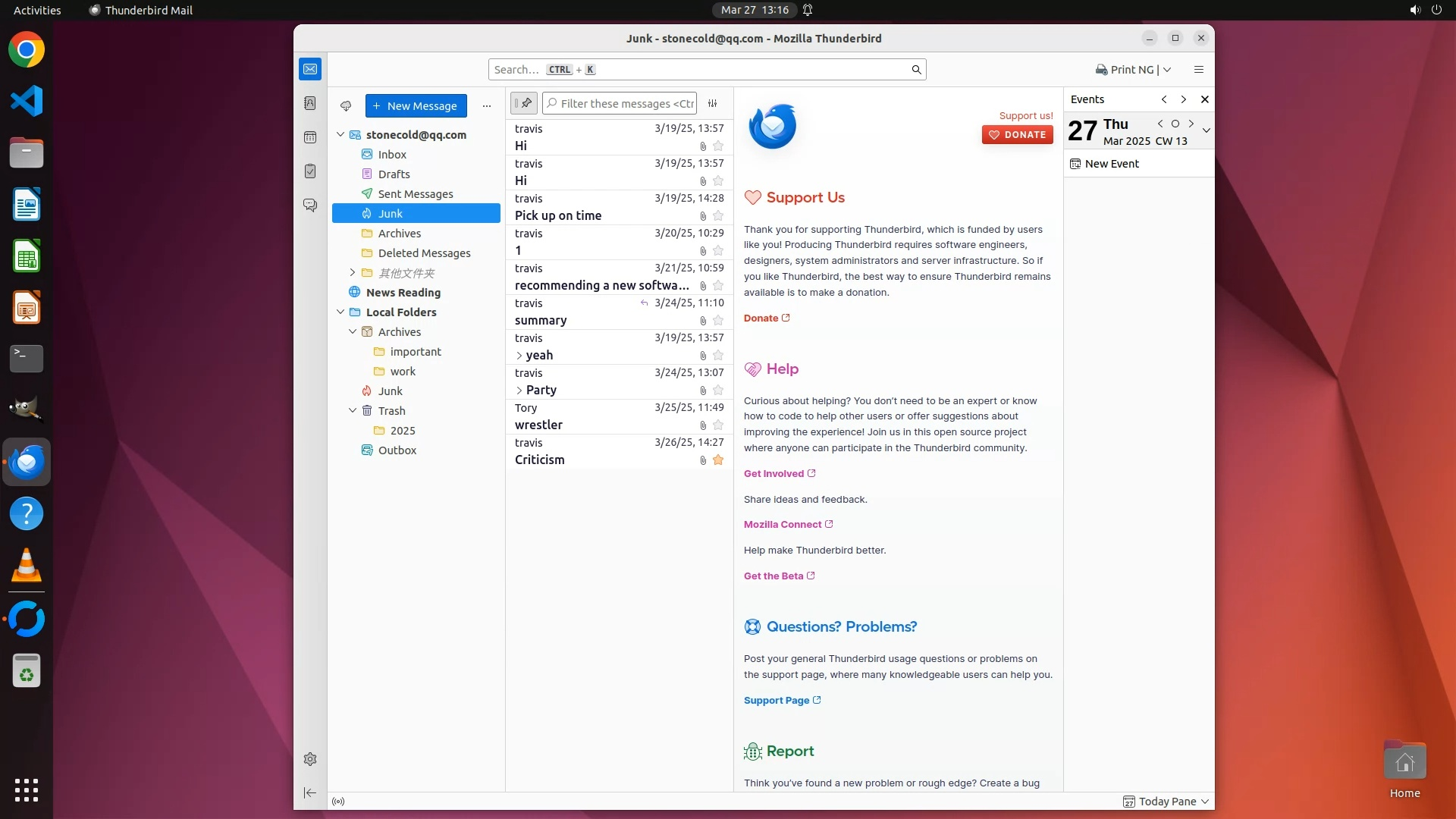The height and width of the screenshot is (819, 1456).
Task: Open the Calendar space icon
Action: click(310, 137)
